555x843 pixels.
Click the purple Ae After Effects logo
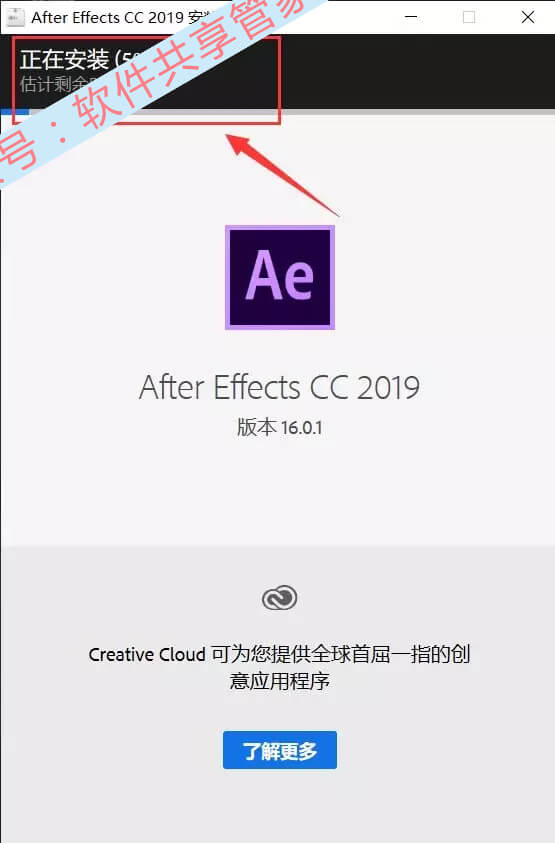pos(280,277)
